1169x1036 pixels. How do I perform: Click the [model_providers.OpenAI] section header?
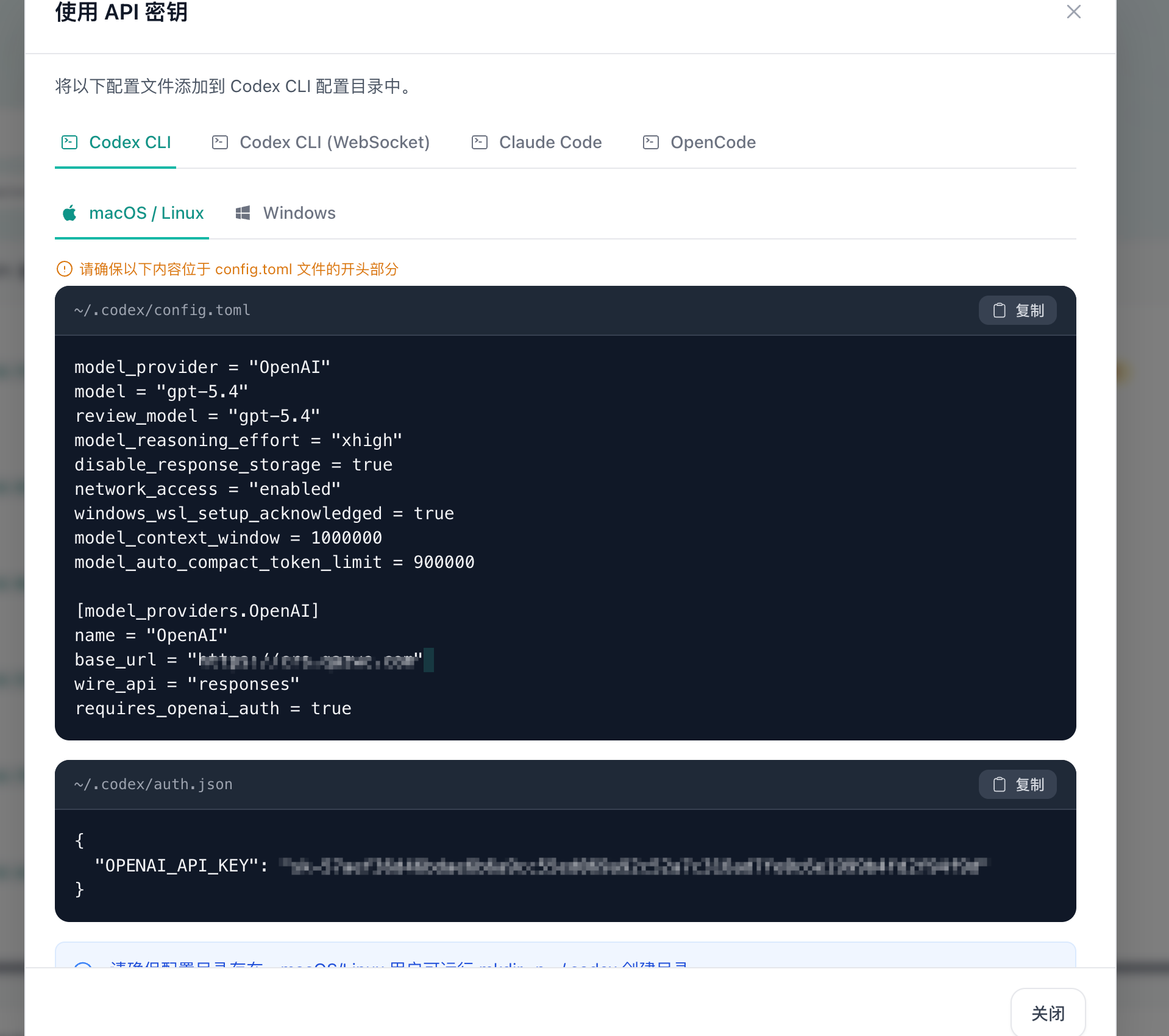197,611
